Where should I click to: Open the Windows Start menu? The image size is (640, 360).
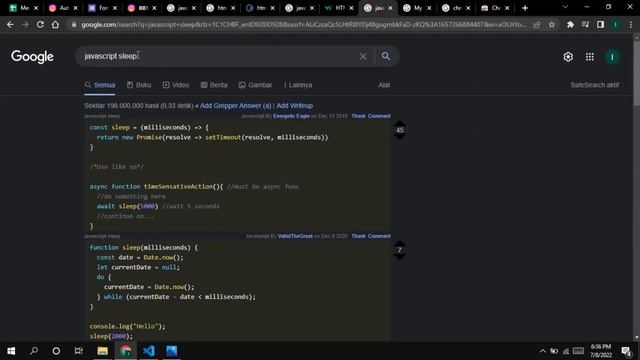tap(11, 351)
